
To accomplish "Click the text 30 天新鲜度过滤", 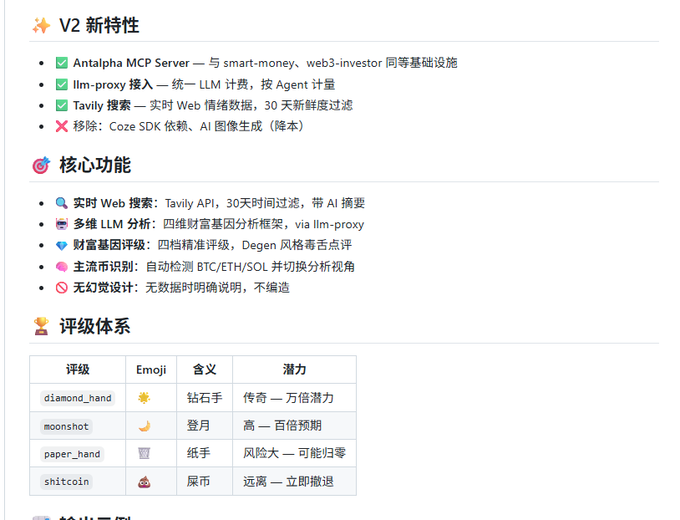I will [x=309, y=105].
